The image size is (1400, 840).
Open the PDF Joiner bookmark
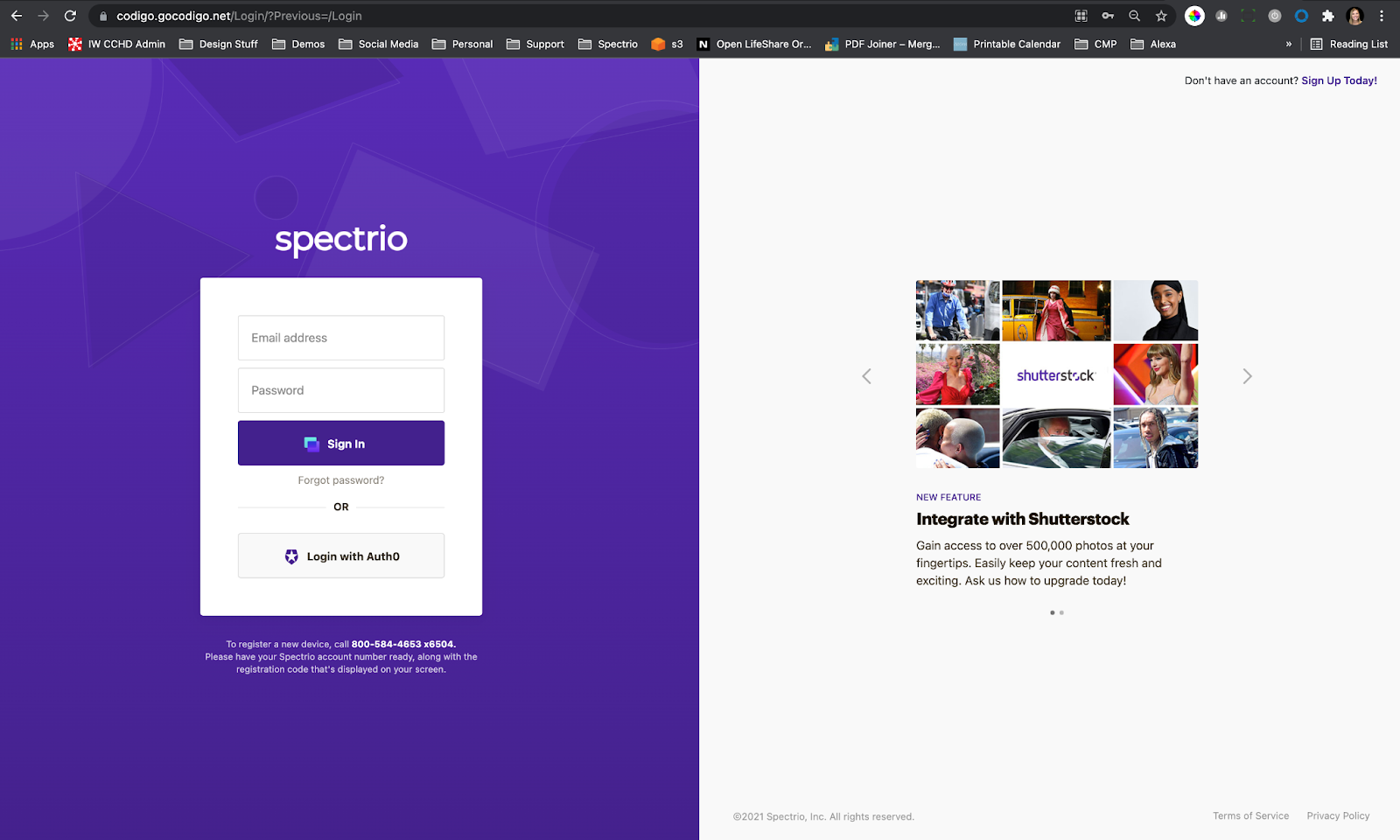click(x=883, y=44)
